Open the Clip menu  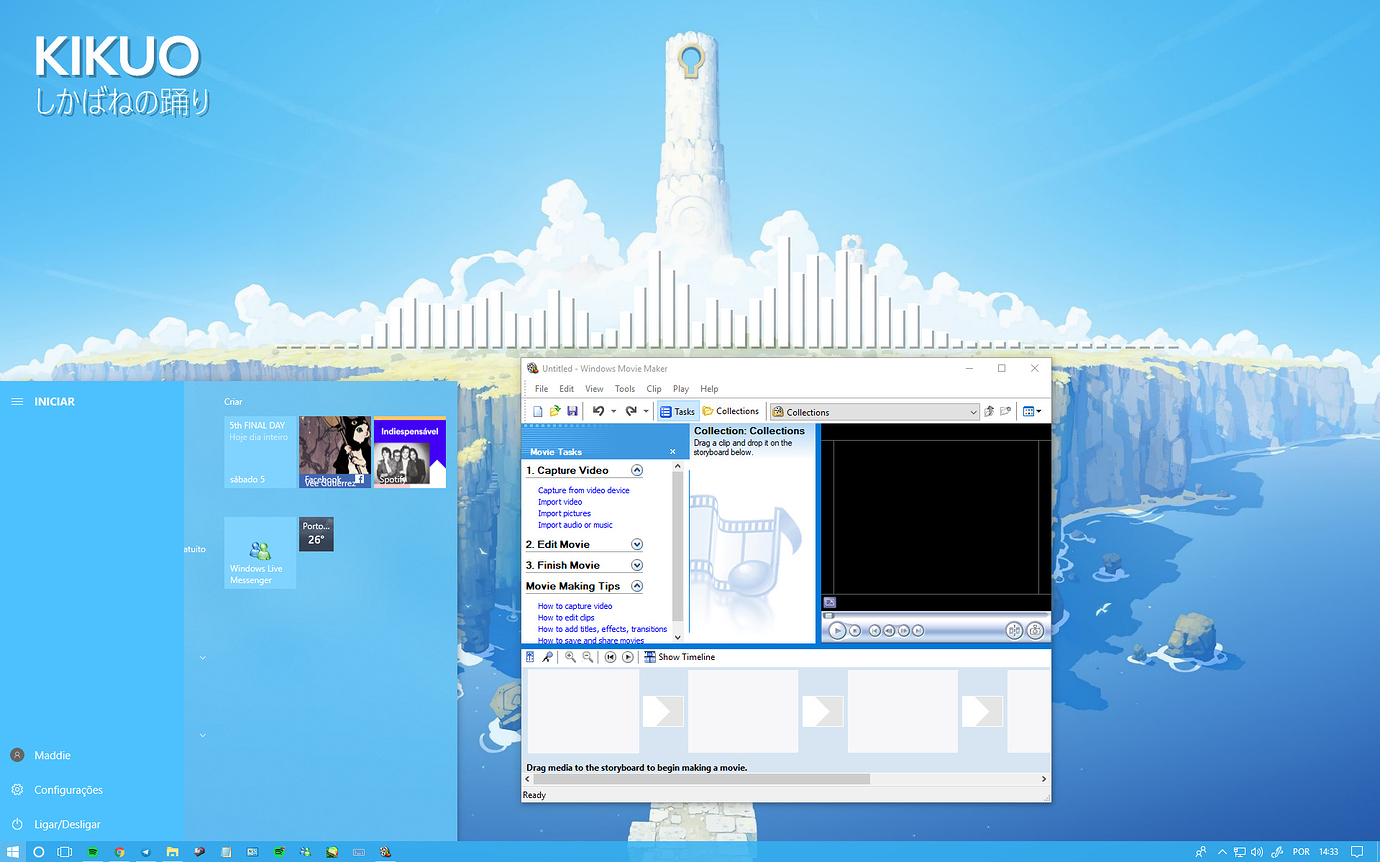tap(653, 388)
